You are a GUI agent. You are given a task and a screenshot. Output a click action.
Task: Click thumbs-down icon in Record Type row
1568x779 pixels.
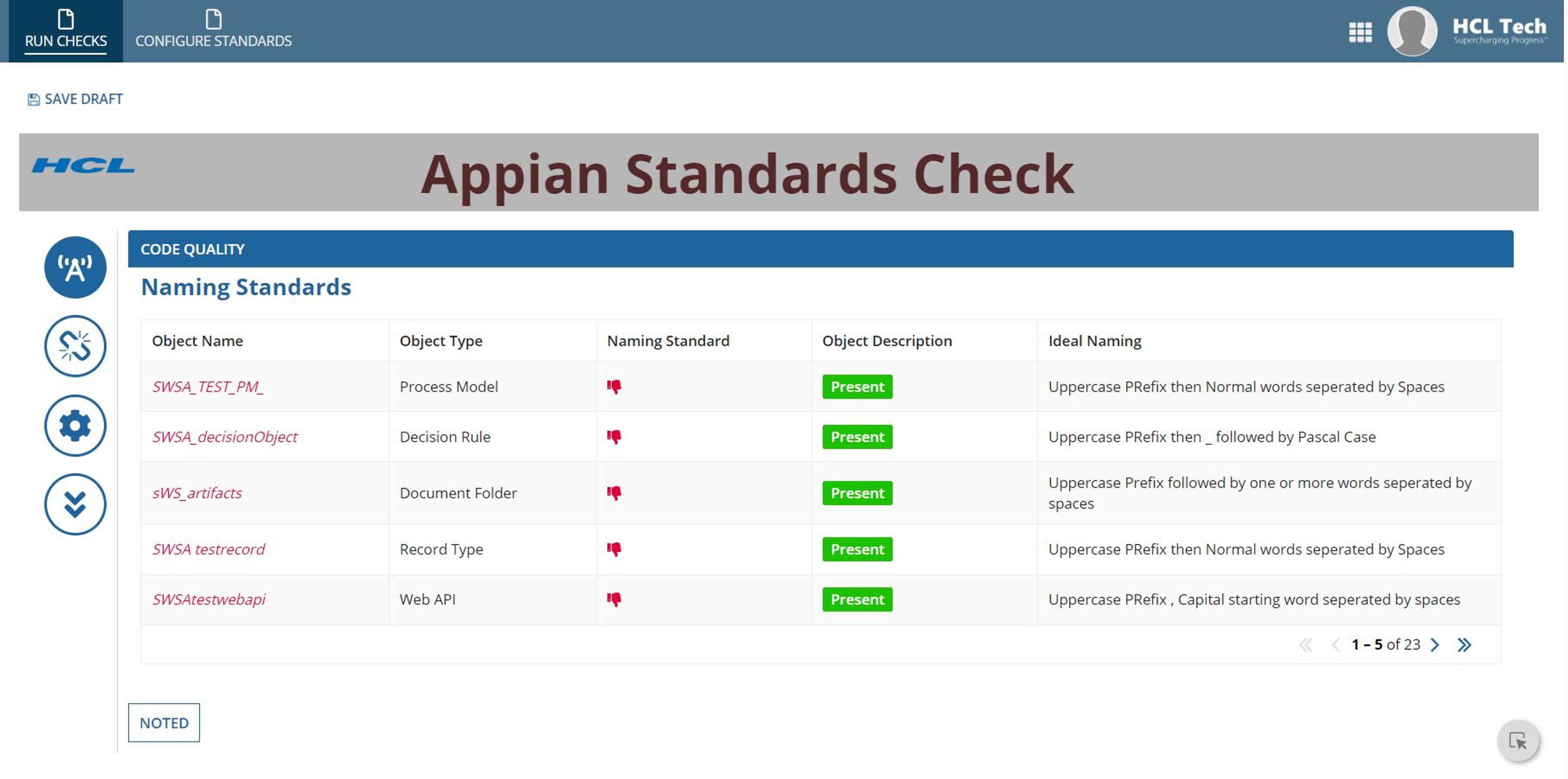[x=614, y=549]
